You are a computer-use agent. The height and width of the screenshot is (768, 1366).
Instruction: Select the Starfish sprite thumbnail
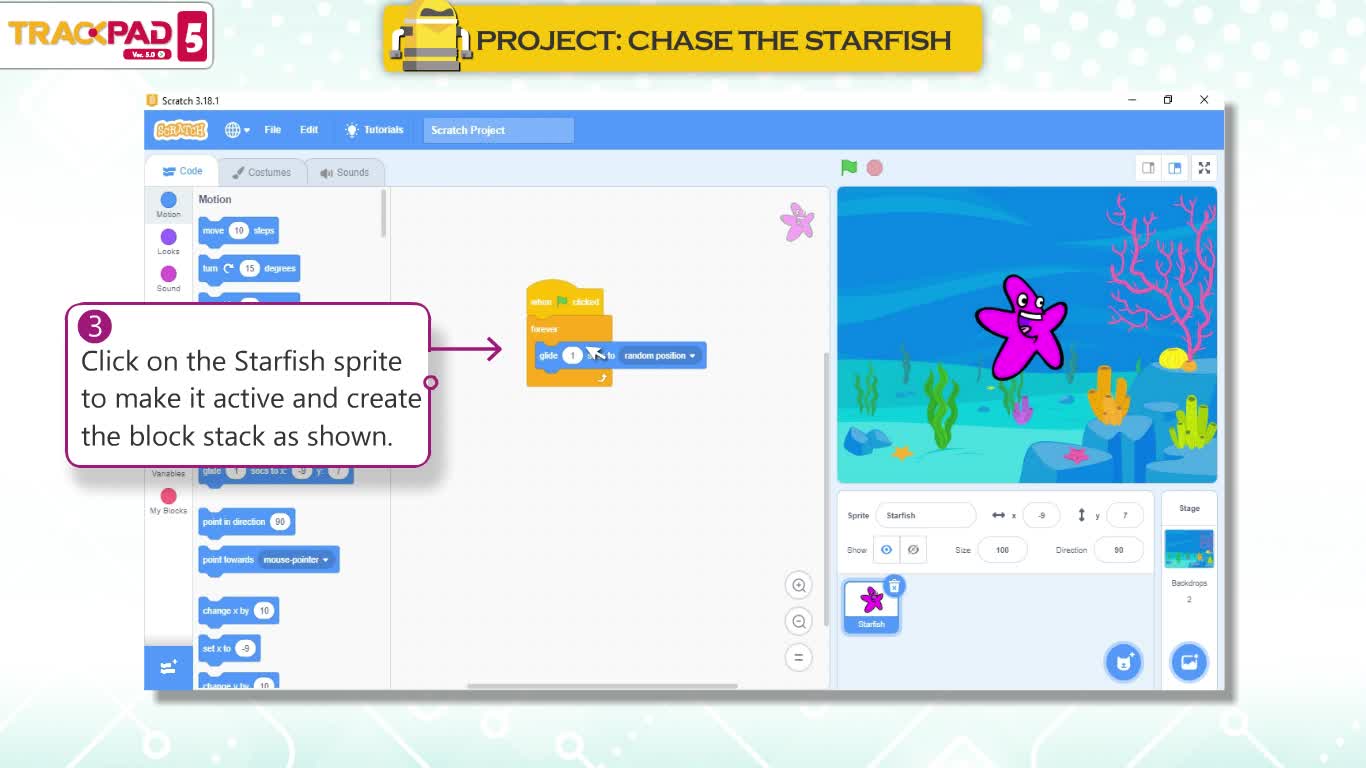click(x=871, y=606)
